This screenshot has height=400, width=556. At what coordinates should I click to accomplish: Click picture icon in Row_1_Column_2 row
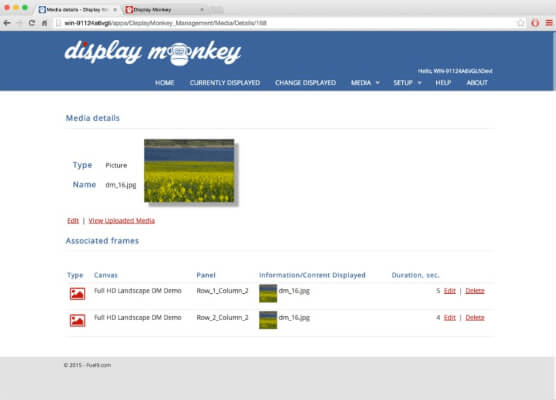click(x=77, y=294)
